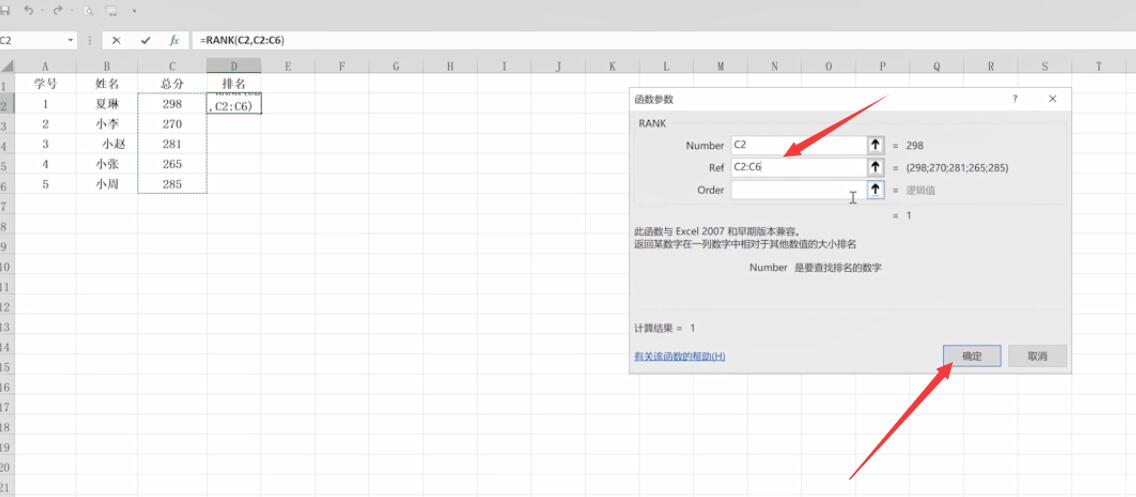Image resolution: width=1136 pixels, height=497 pixels.
Task: Collapse dialog via the Order field range selector
Action: (x=875, y=190)
